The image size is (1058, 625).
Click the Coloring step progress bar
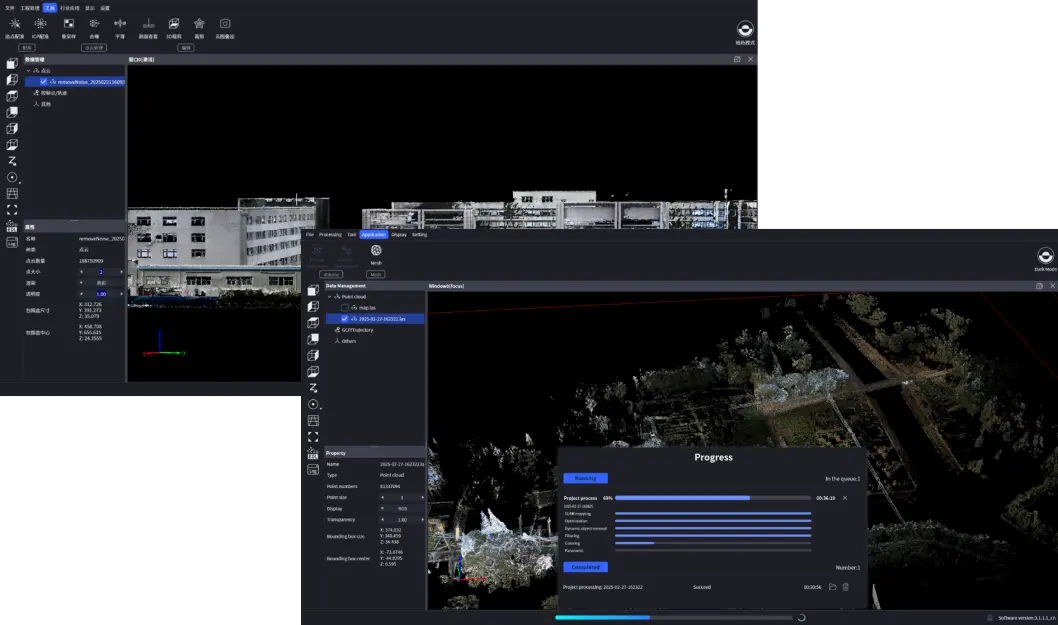click(x=713, y=543)
